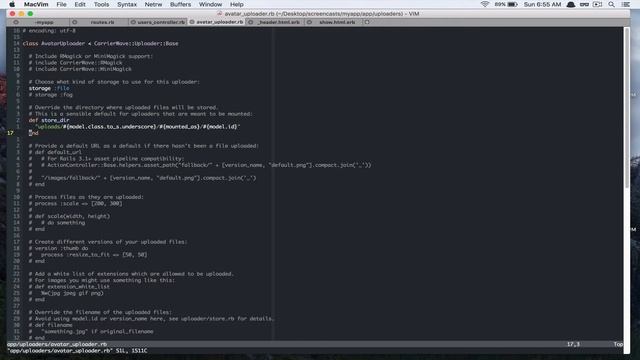Screen dimensions: 640x360
Task: Click the 'Top' indicator in status line
Action: tap(618, 344)
